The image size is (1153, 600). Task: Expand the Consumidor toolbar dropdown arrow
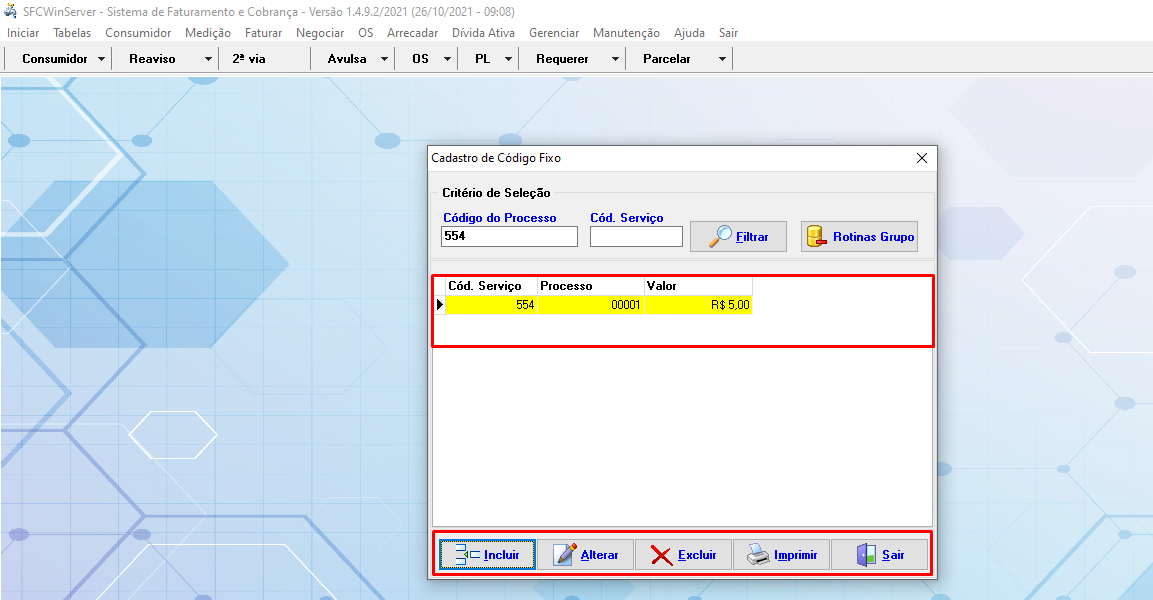click(102, 59)
